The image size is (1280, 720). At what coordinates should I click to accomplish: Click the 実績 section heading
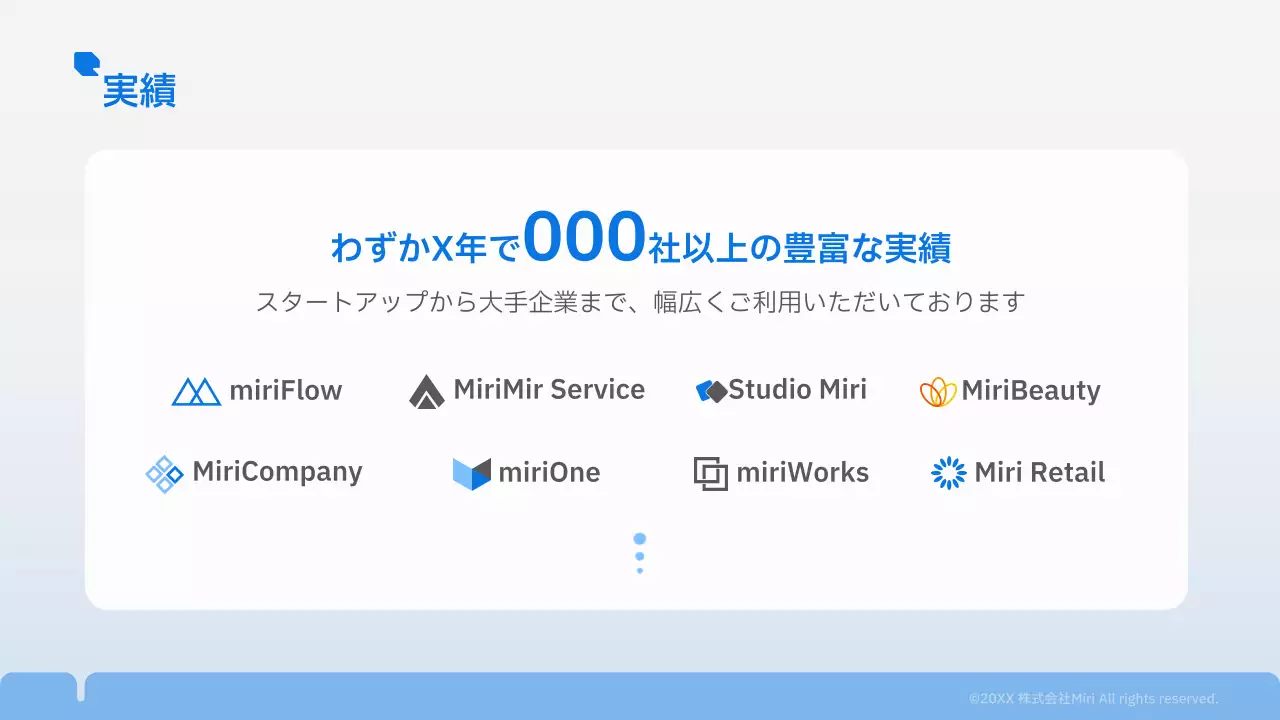139,90
